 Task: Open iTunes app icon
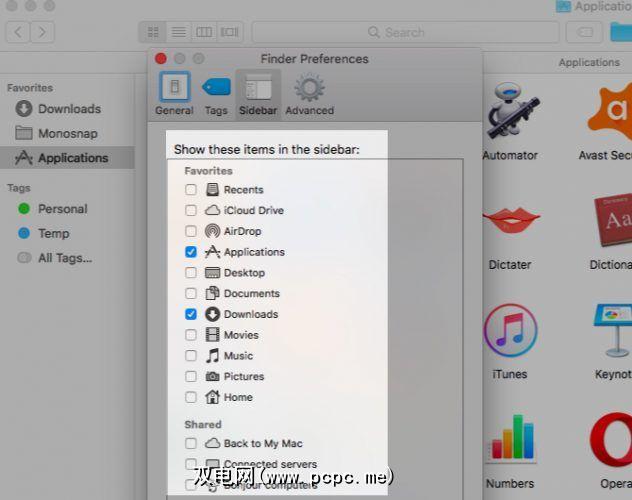(x=510, y=330)
